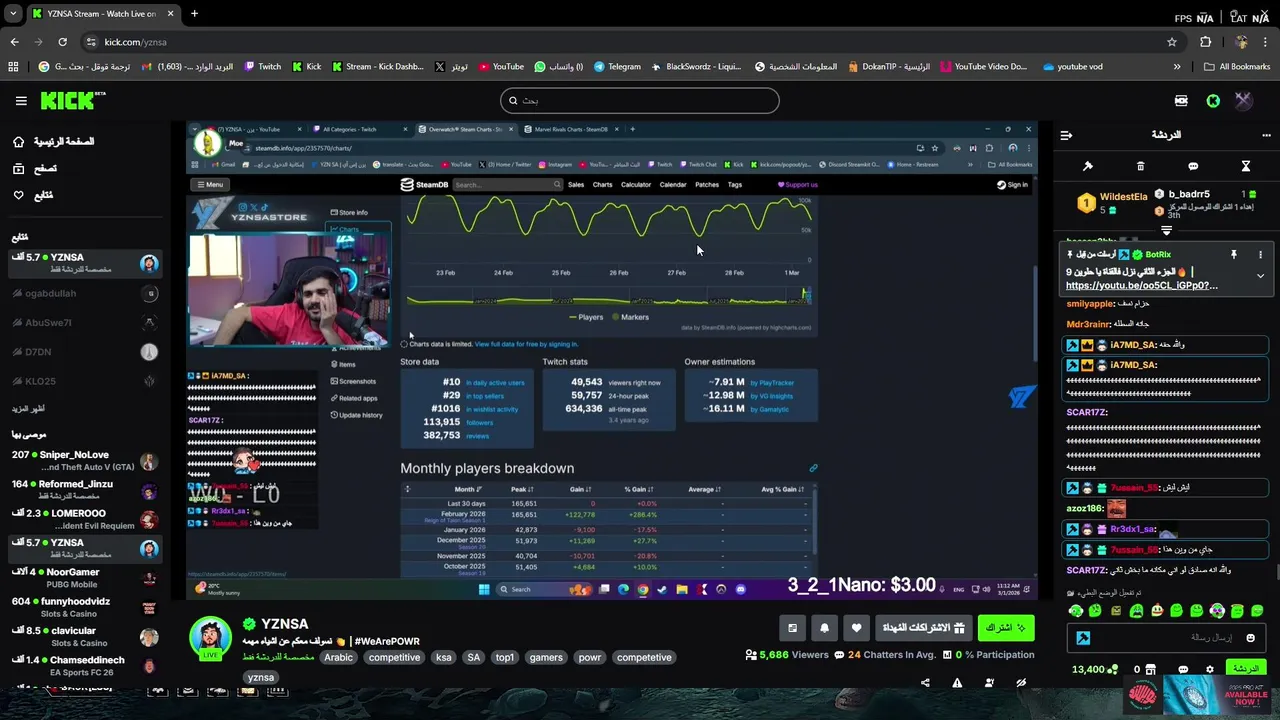Click the user moderation icon below viewers
The height and width of the screenshot is (720, 1280).
[x=989, y=683]
